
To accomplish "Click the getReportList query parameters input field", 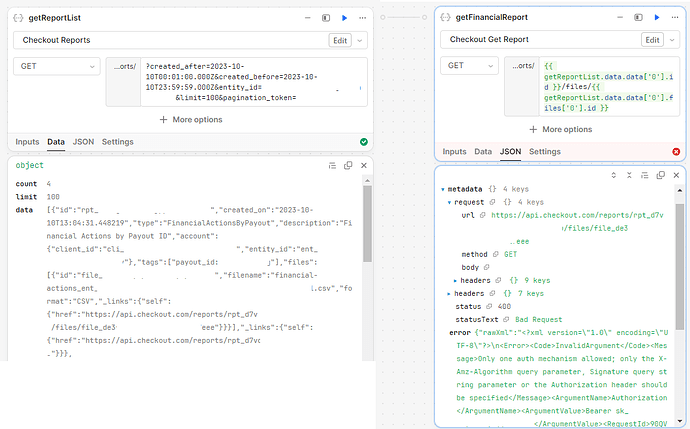I will (254, 82).
